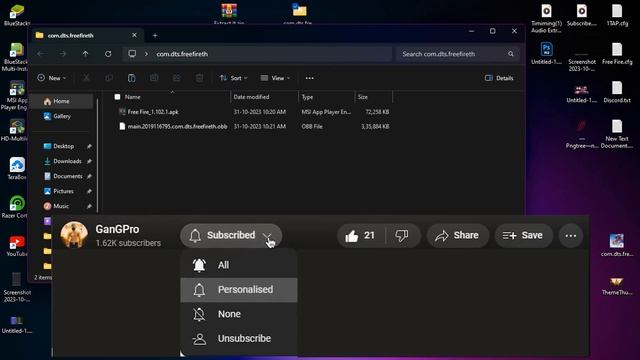Select the ThemeThu desktop icon
The height and width of the screenshot is (360, 640).
pos(617,286)
